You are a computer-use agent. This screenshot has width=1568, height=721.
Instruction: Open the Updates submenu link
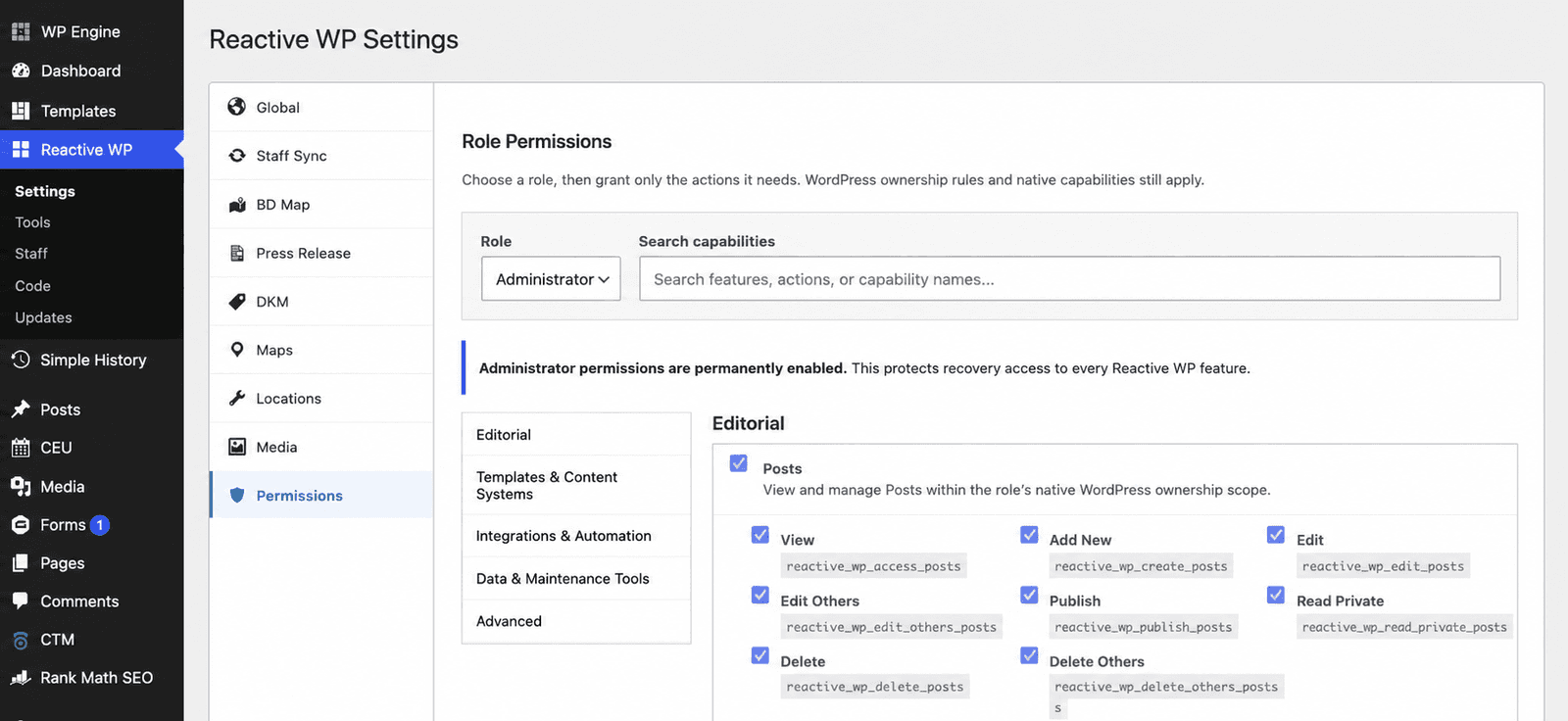click(x=43, y=317)
